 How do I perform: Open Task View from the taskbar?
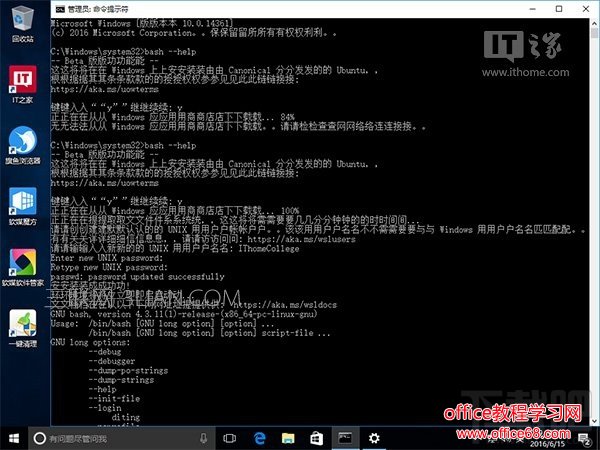[x=230, y=438]
